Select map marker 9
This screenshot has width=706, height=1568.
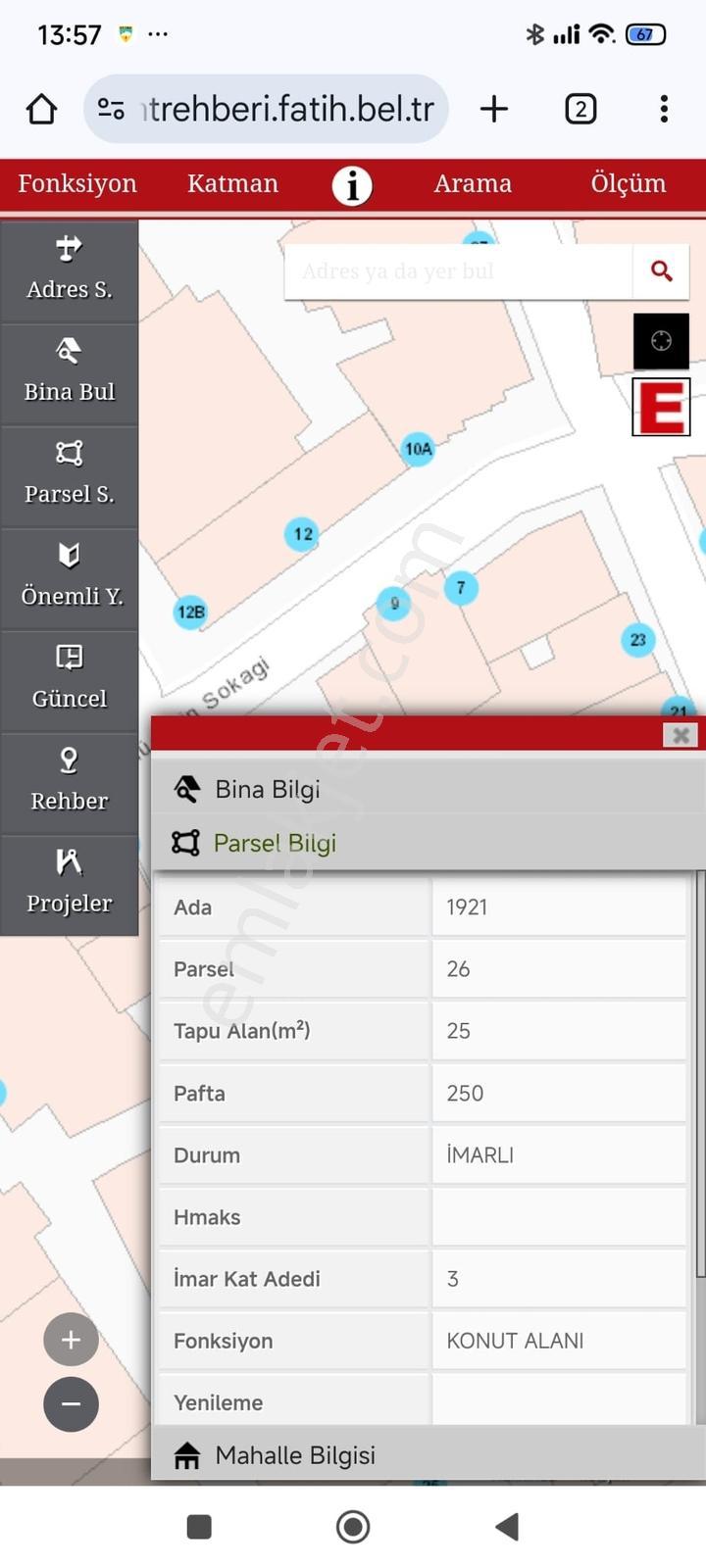[x=394, y=603]
